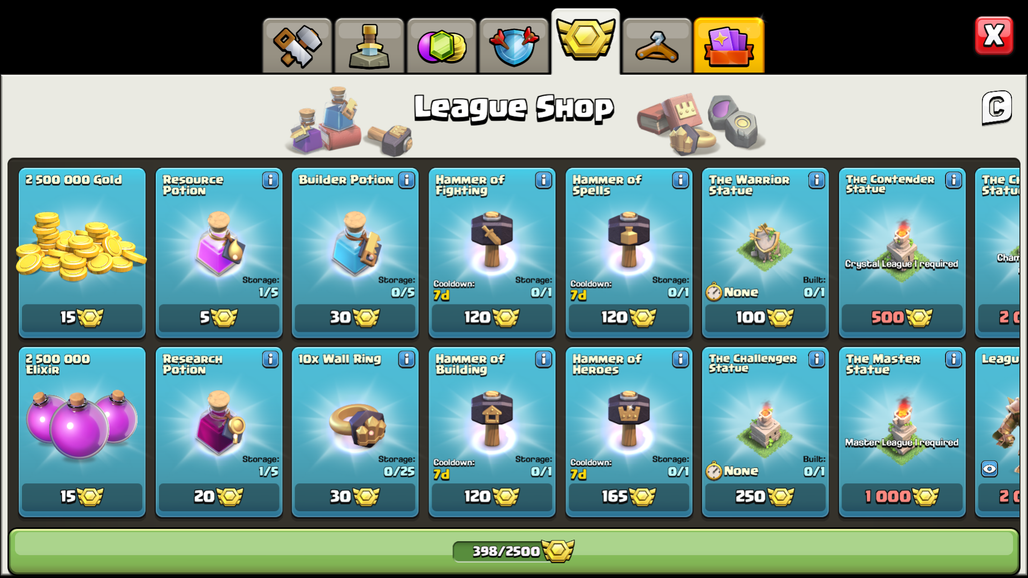This screenshot has height=578, width=1028.
Task: Show info for 10x Wall Ring
Action: pos(406,359)
